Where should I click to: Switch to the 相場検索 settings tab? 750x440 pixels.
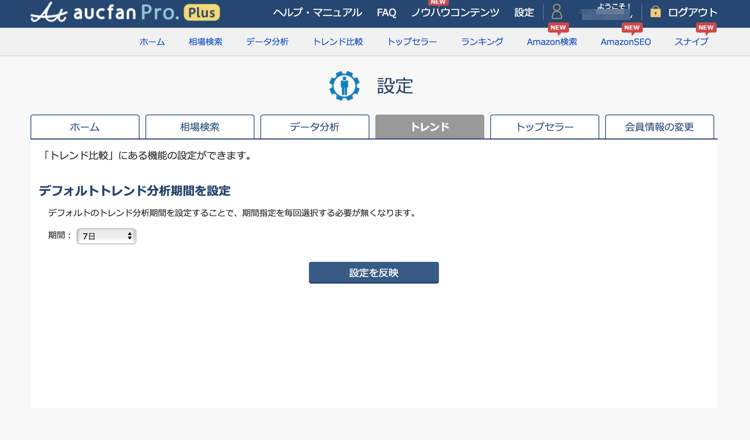click(x=200, y=127)
